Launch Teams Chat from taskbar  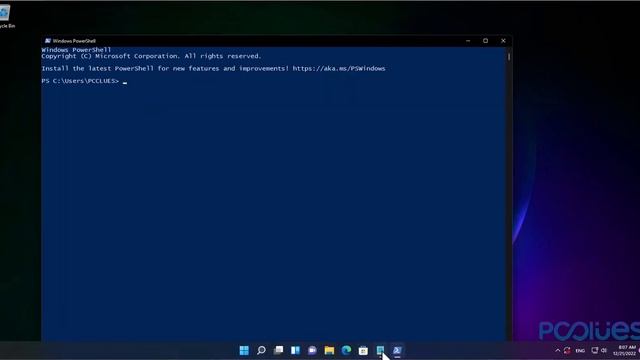312,350
